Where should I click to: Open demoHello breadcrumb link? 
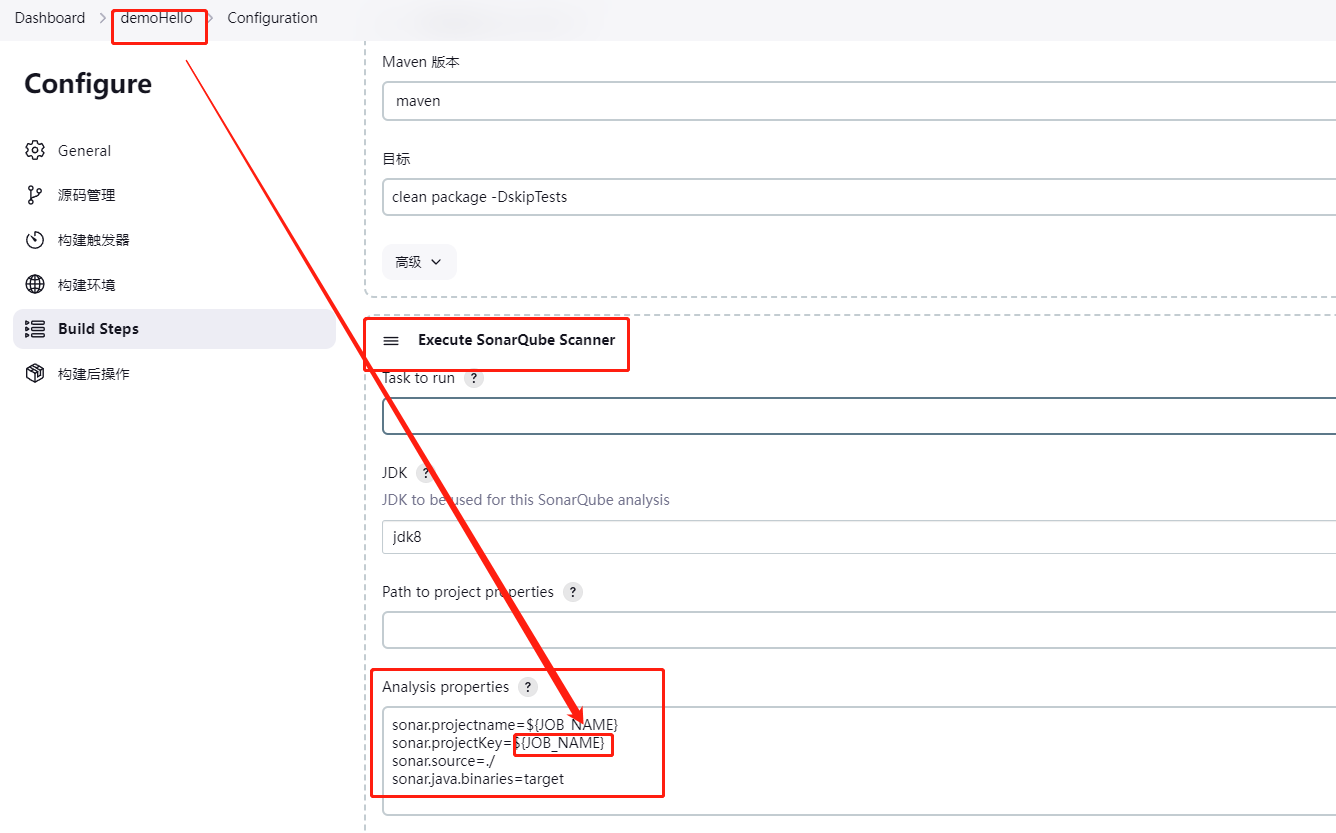click(x=157, y=18)
